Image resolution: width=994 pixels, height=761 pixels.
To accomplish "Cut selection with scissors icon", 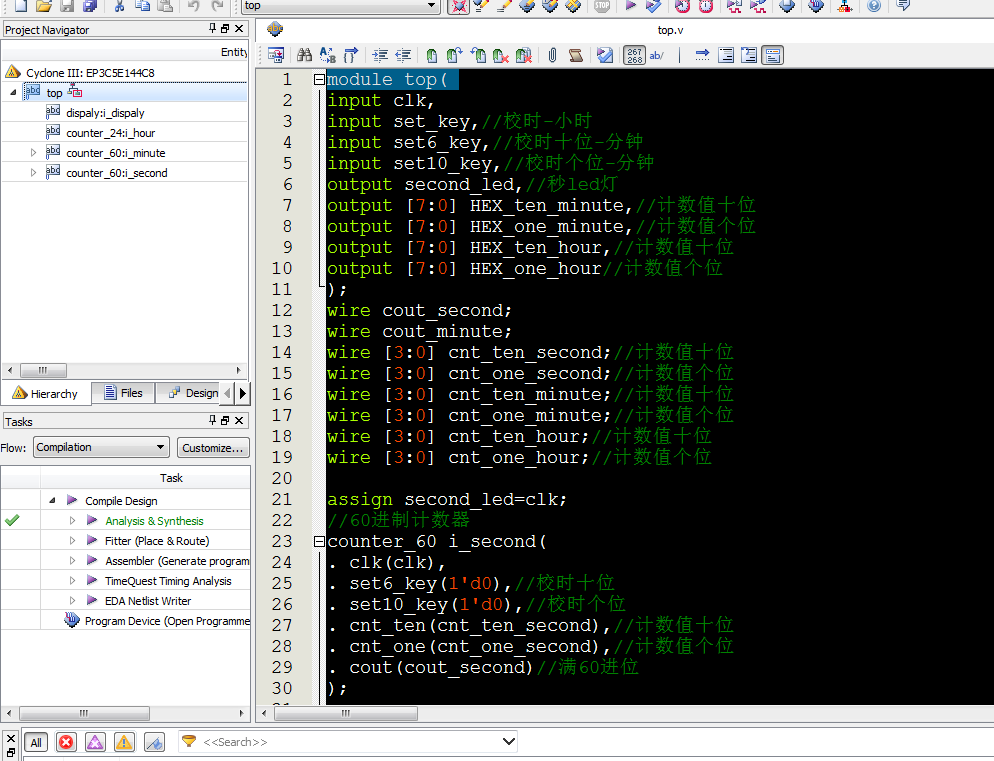I will (119, 6).
